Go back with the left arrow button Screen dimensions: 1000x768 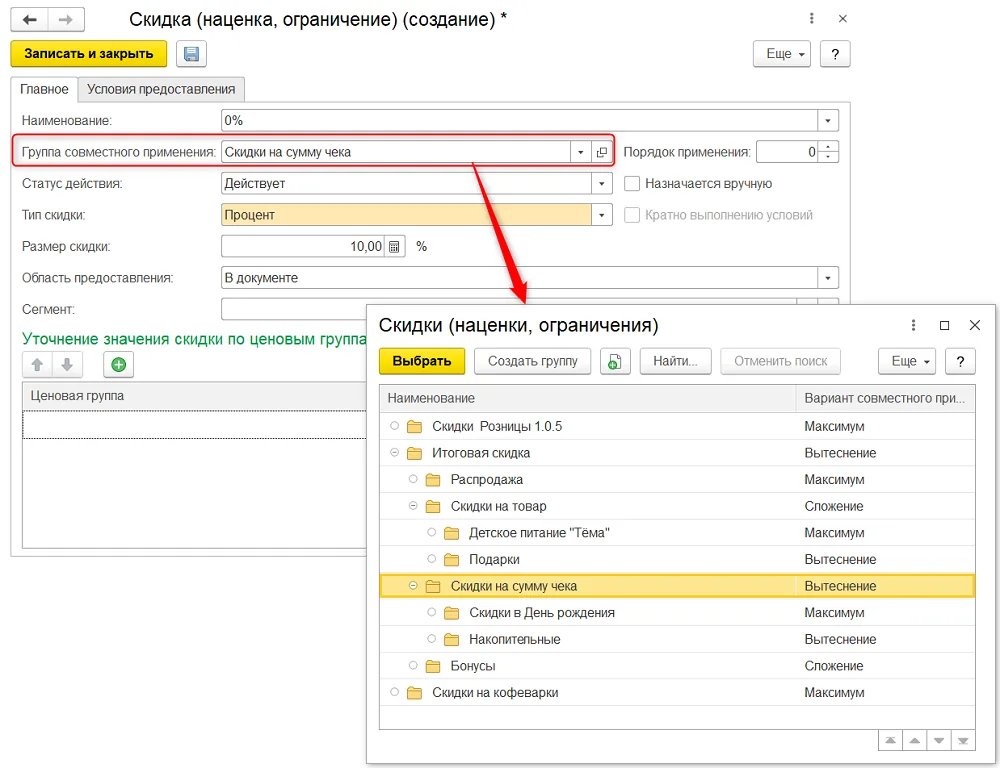coord(29,20)
